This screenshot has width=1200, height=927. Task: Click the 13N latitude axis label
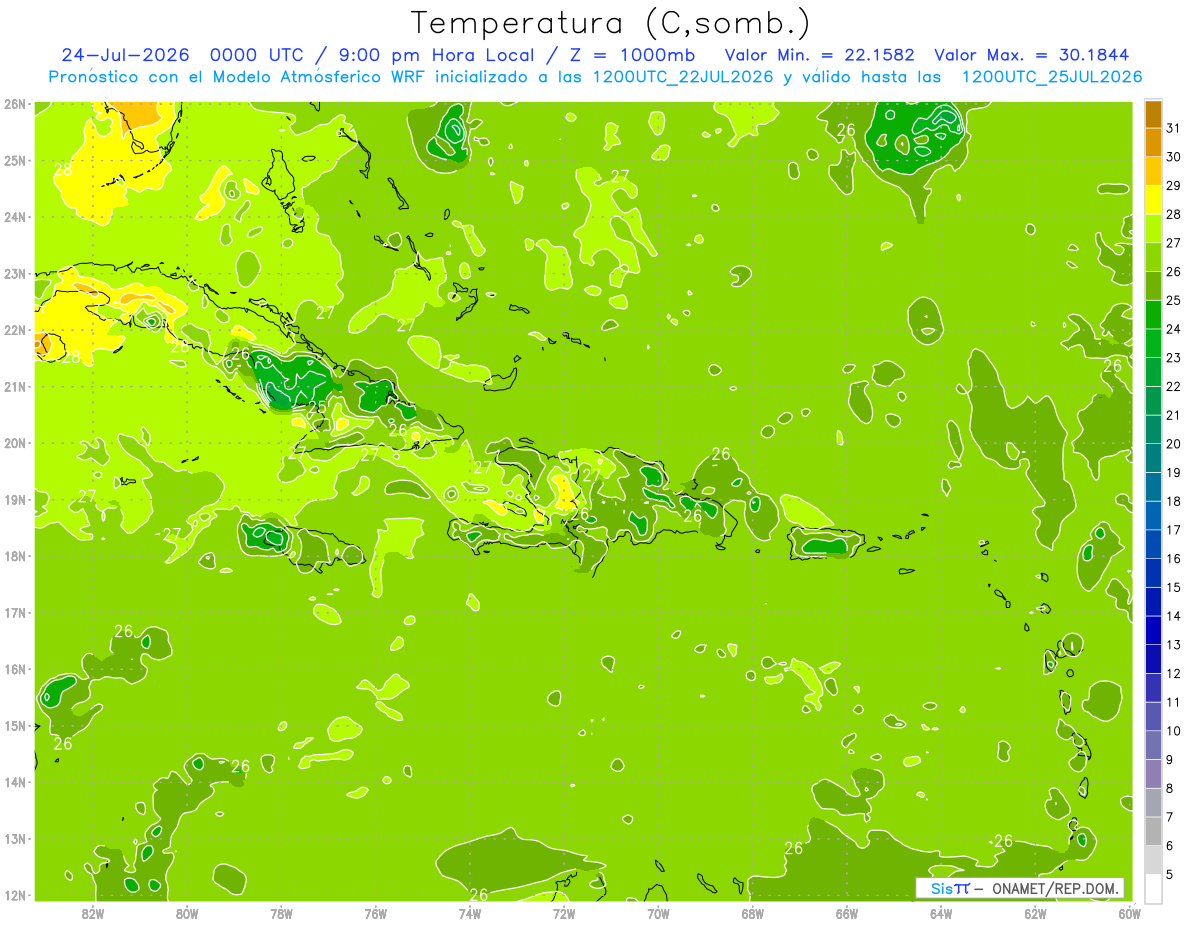tap(14, 838)
